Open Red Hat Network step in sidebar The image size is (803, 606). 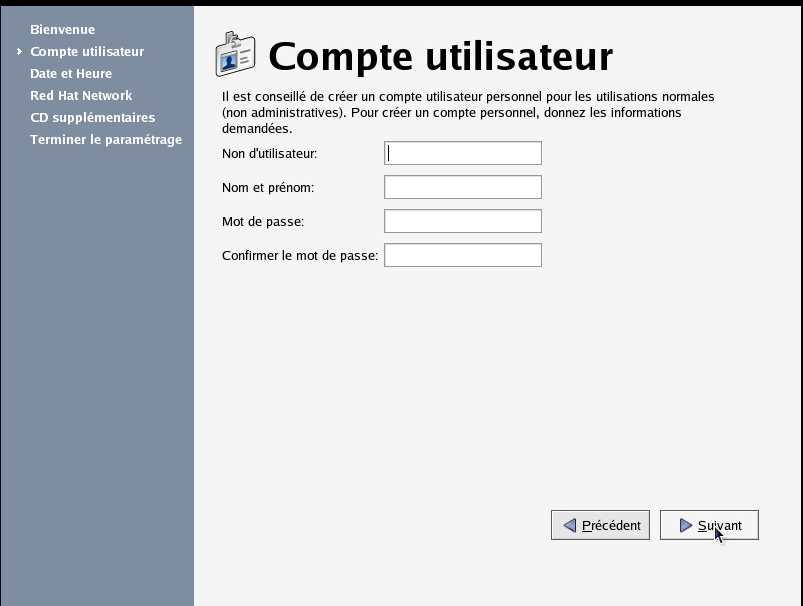pos(81,96)
